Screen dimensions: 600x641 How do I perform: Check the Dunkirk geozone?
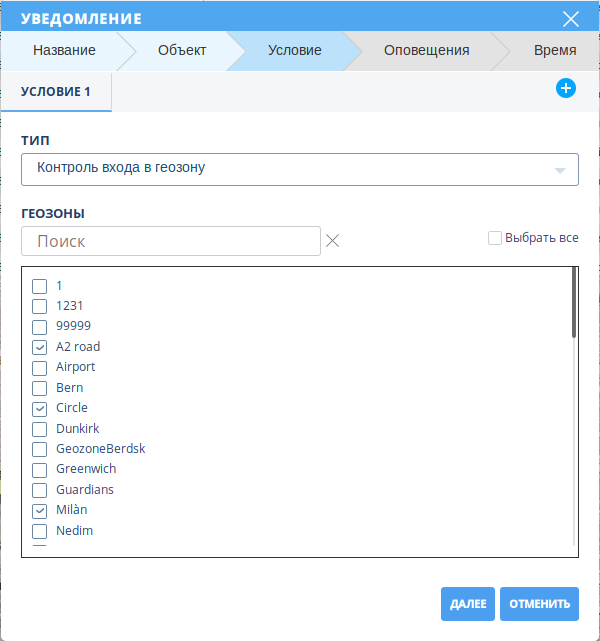(40, 429)
